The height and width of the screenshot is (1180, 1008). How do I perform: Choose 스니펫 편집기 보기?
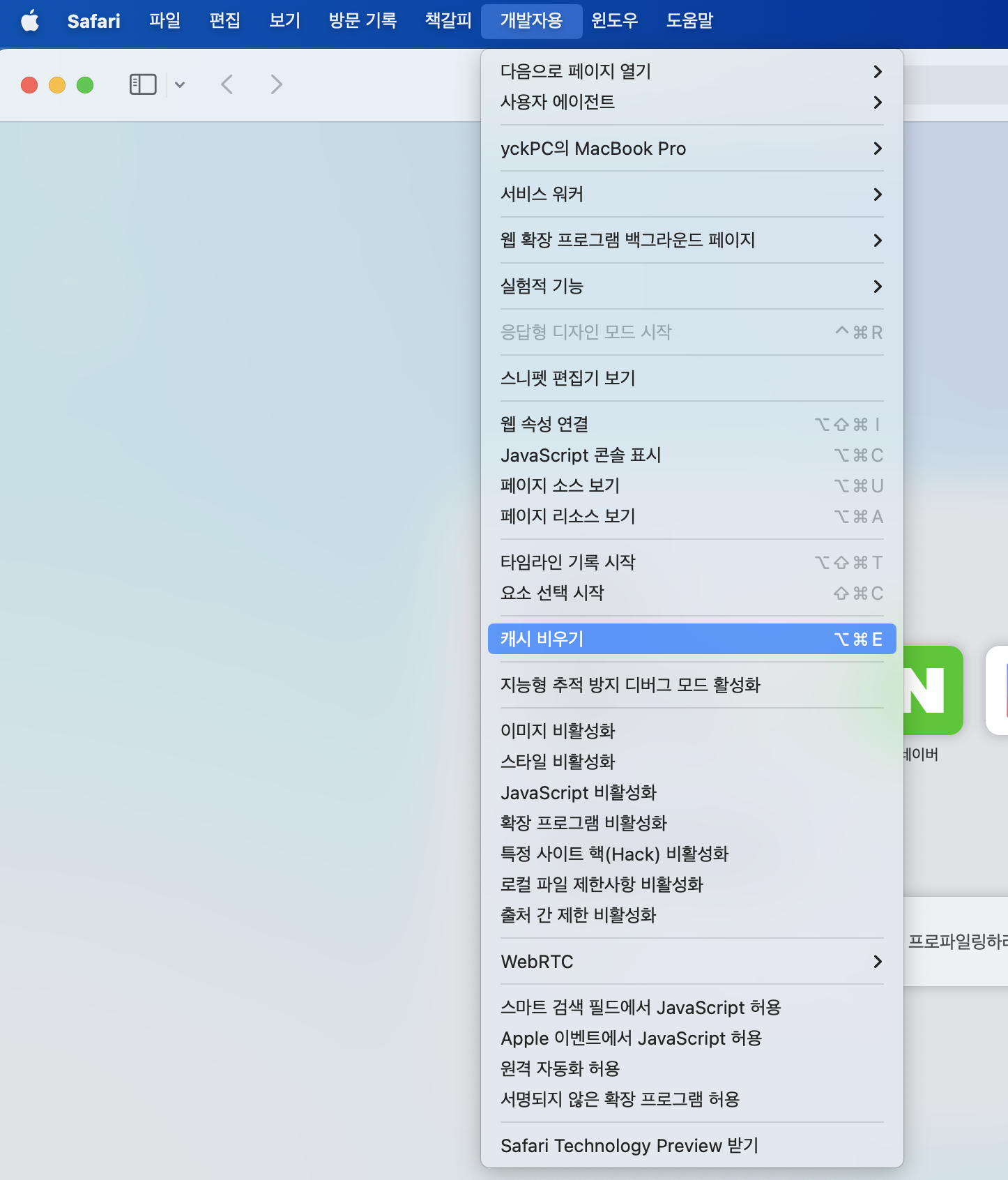[x=692, y=378]
